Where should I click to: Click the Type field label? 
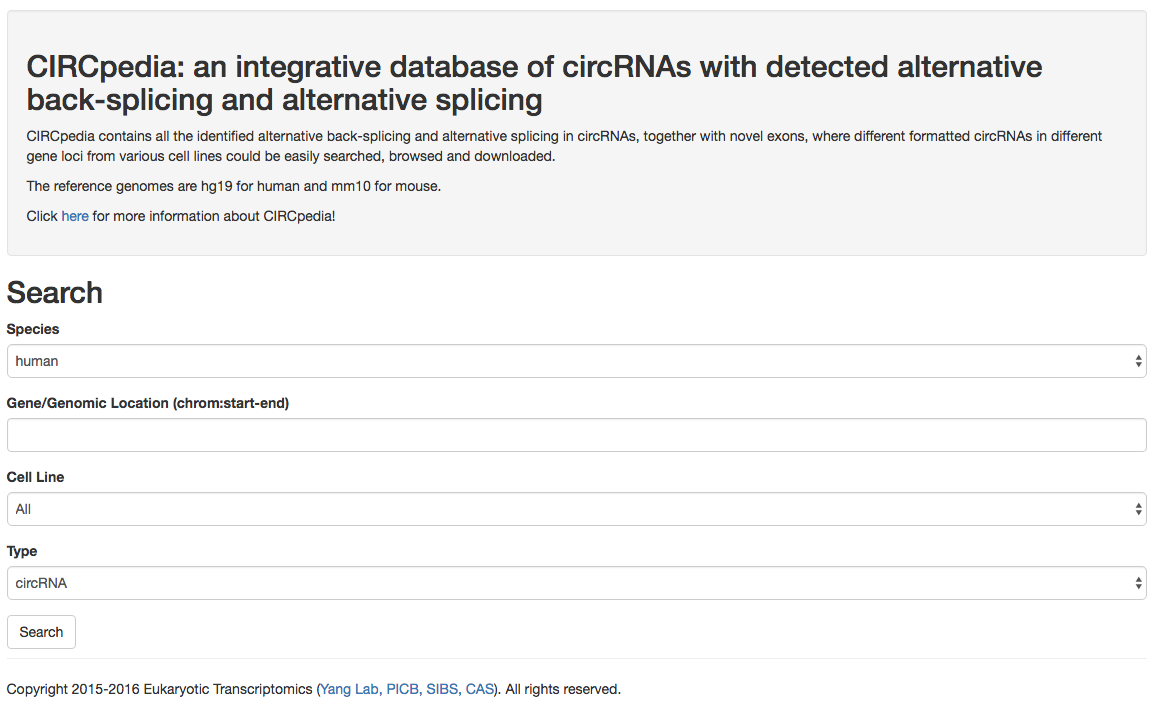[22, 551]
